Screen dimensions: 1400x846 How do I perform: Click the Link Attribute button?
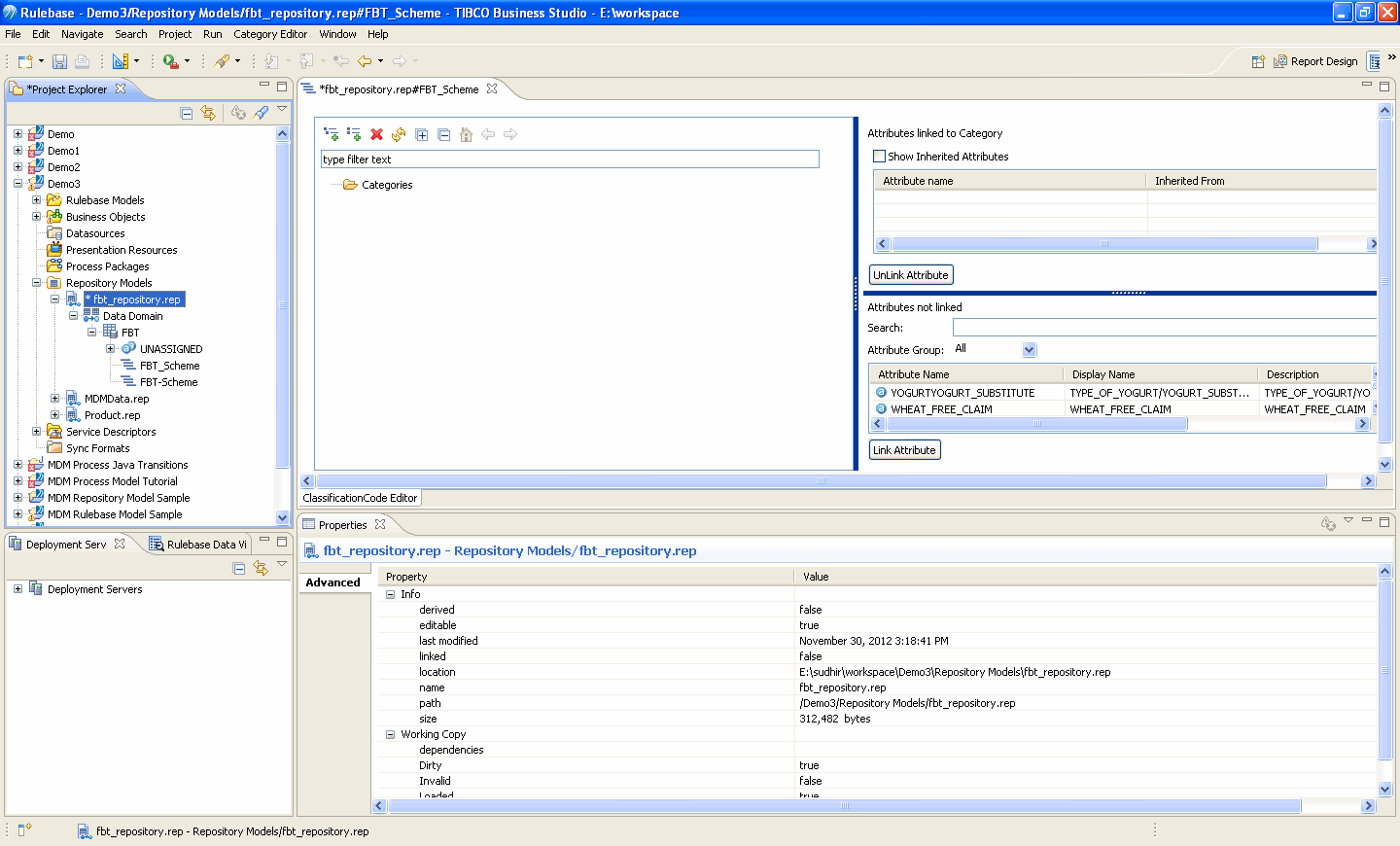pyautogui.click(x=904, y=450)
